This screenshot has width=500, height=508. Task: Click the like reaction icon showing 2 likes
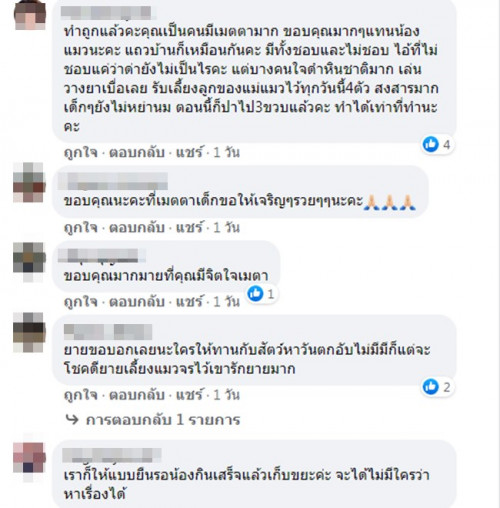[430, 387]
